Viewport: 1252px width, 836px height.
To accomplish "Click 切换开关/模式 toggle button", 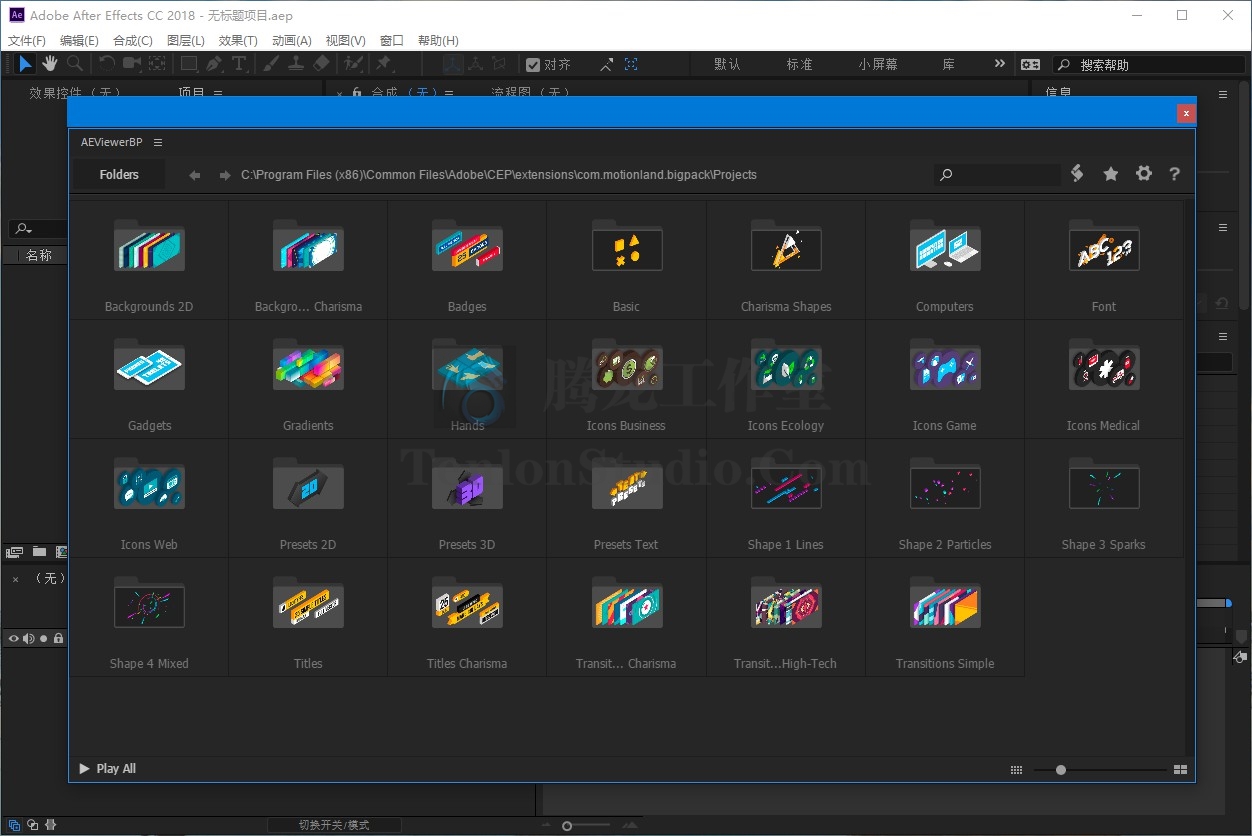I will [x=334, y=825].
